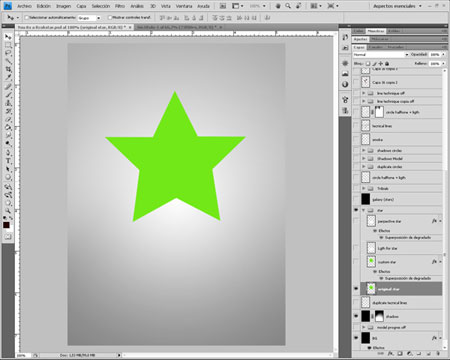The height and width of the screenshot is (360, 450).
Task: Switch to the second document tab
Action: pos(179,27)
